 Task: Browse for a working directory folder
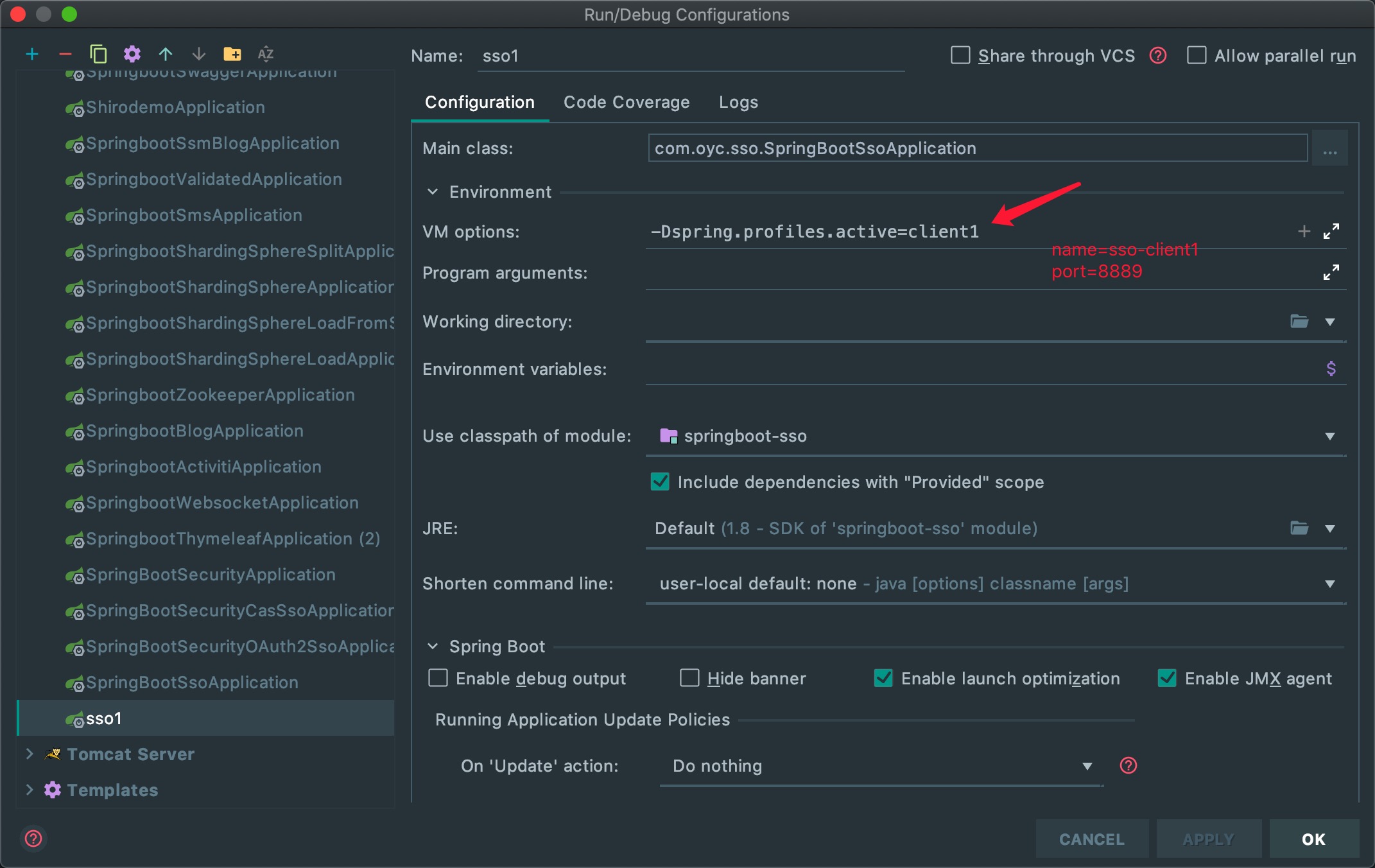point(1299,322)
